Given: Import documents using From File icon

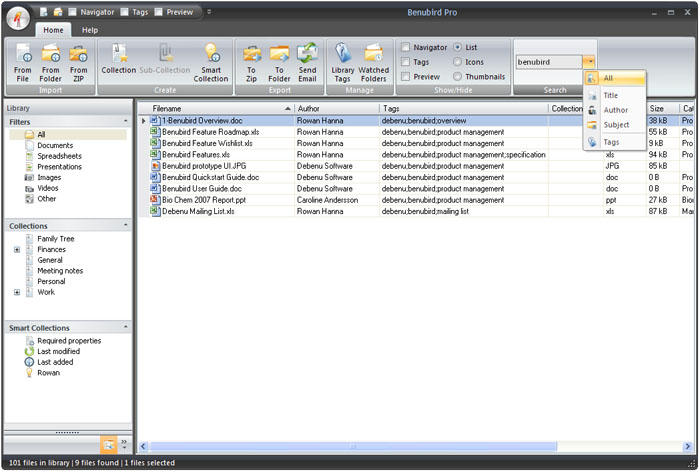Looking at the screenshot, I should point(22,63).
